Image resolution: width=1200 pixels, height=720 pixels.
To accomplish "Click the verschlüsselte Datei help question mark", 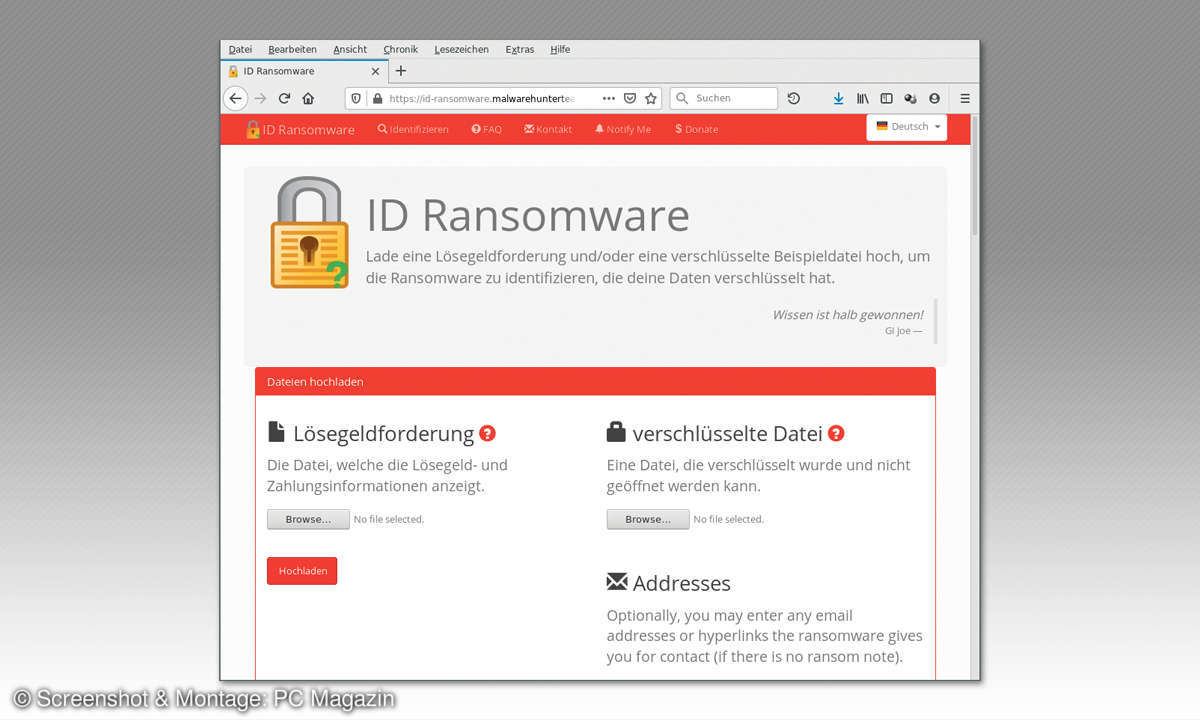I will (836, 433).
